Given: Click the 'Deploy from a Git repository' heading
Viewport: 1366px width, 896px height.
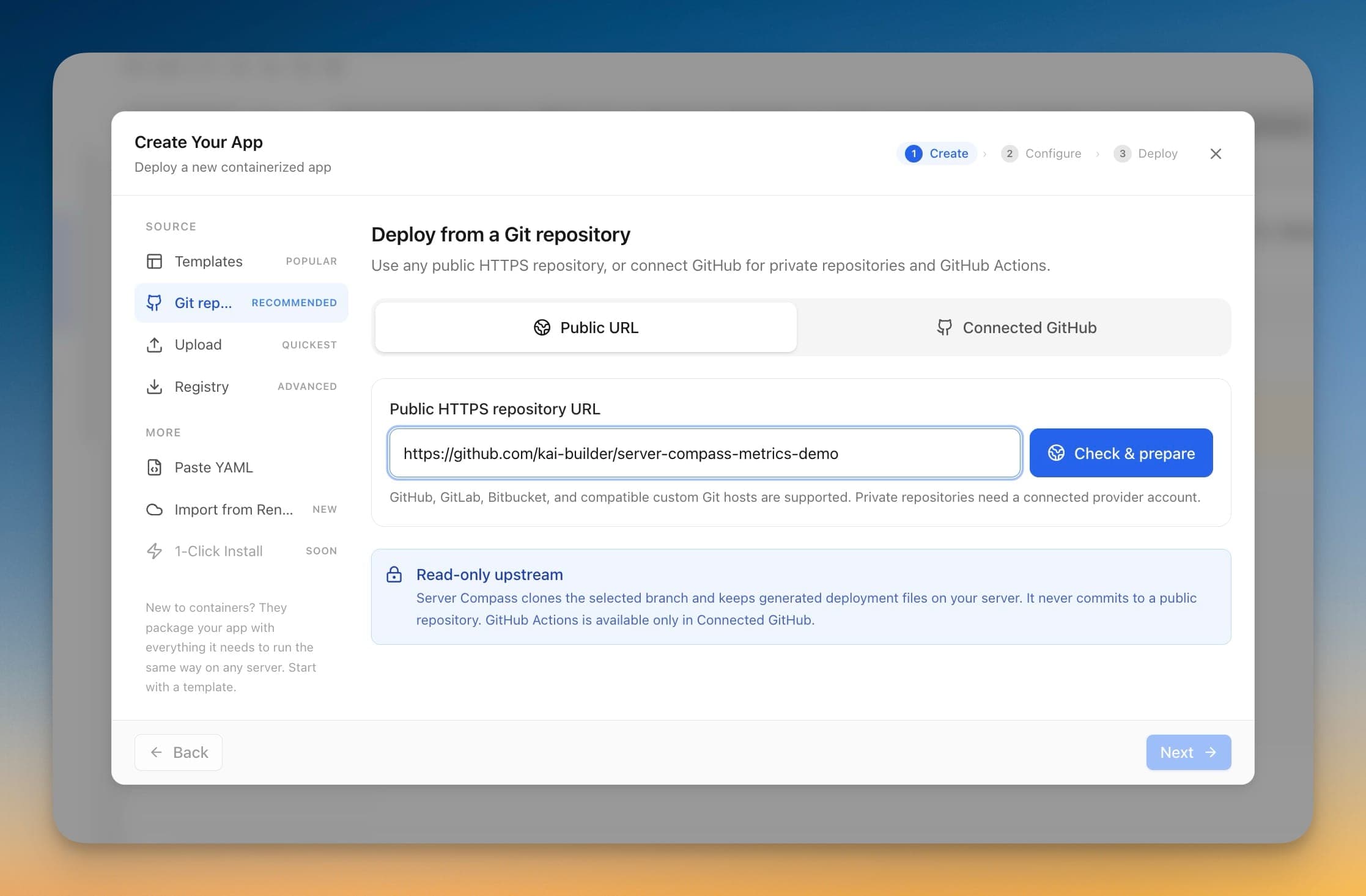Looking at the screenshot, I should click(501, 235).
